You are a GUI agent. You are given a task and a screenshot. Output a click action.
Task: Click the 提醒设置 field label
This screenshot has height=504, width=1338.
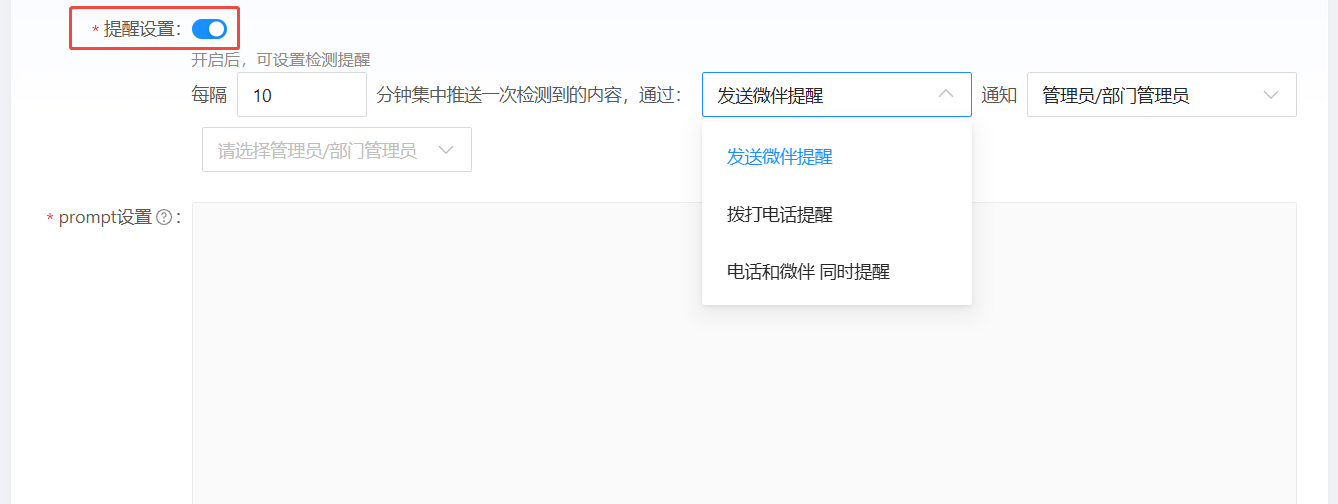141,29
